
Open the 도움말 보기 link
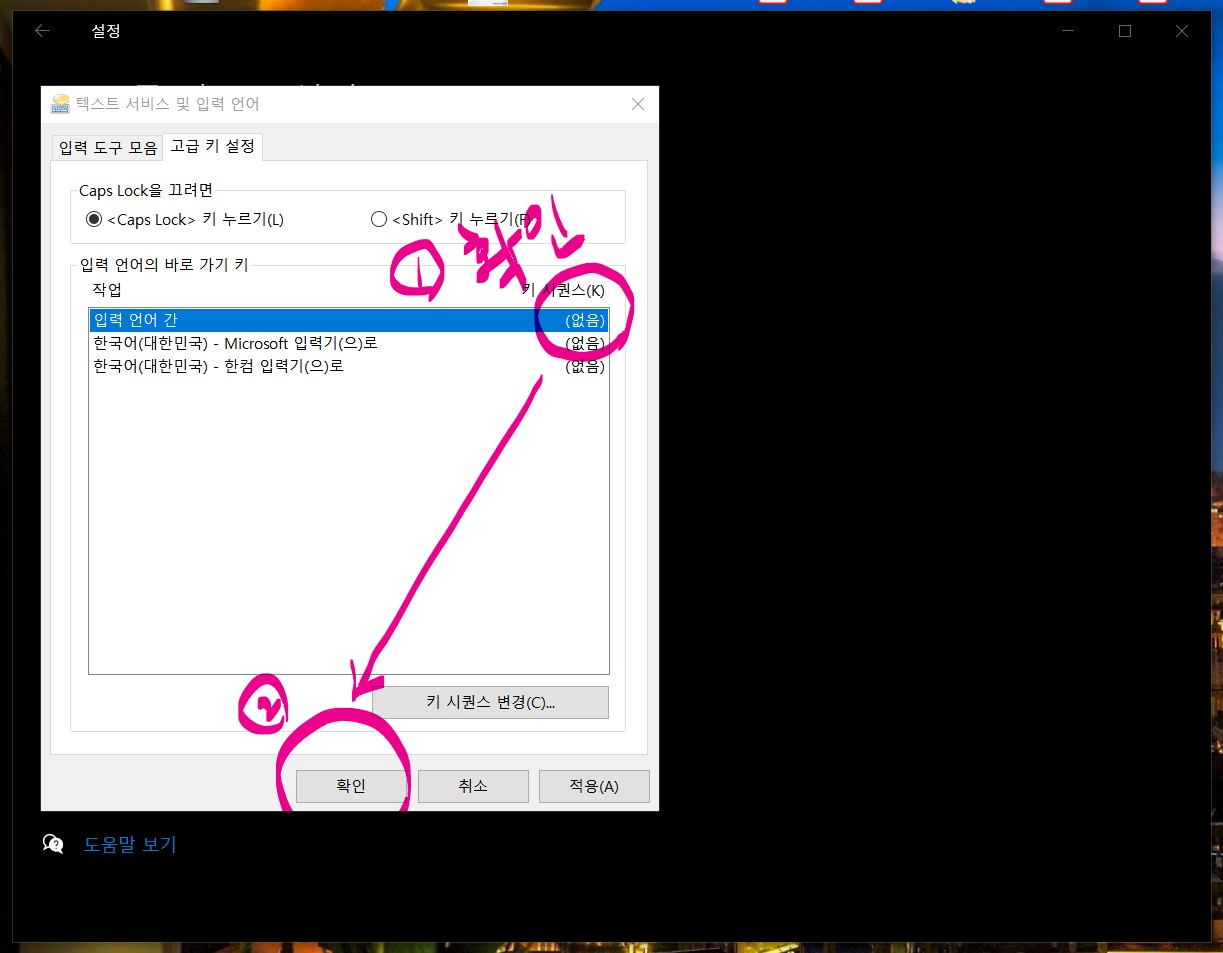pyautogui.click(x=130, y=844)
